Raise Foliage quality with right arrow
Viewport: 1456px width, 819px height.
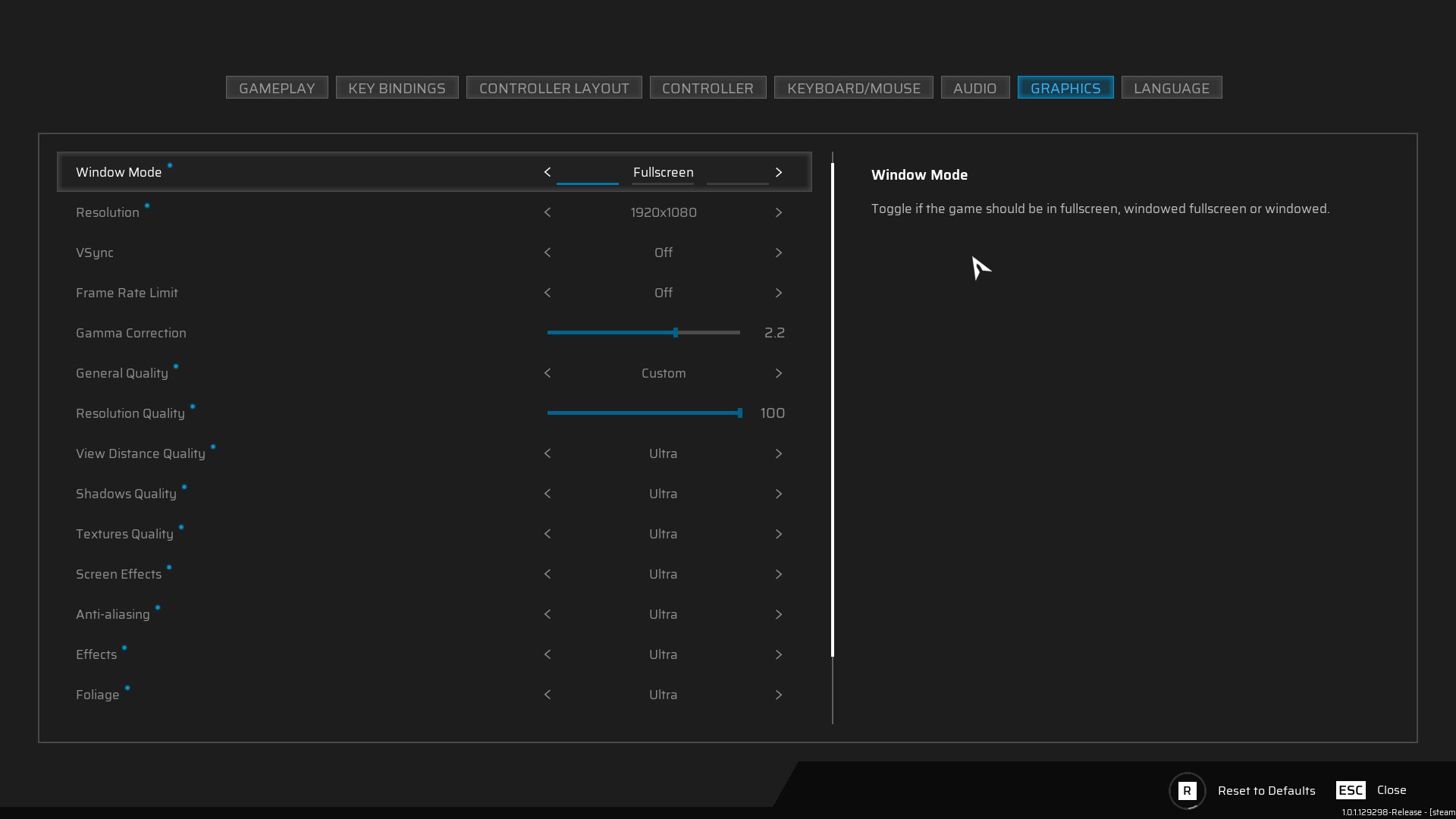[778, 695]
